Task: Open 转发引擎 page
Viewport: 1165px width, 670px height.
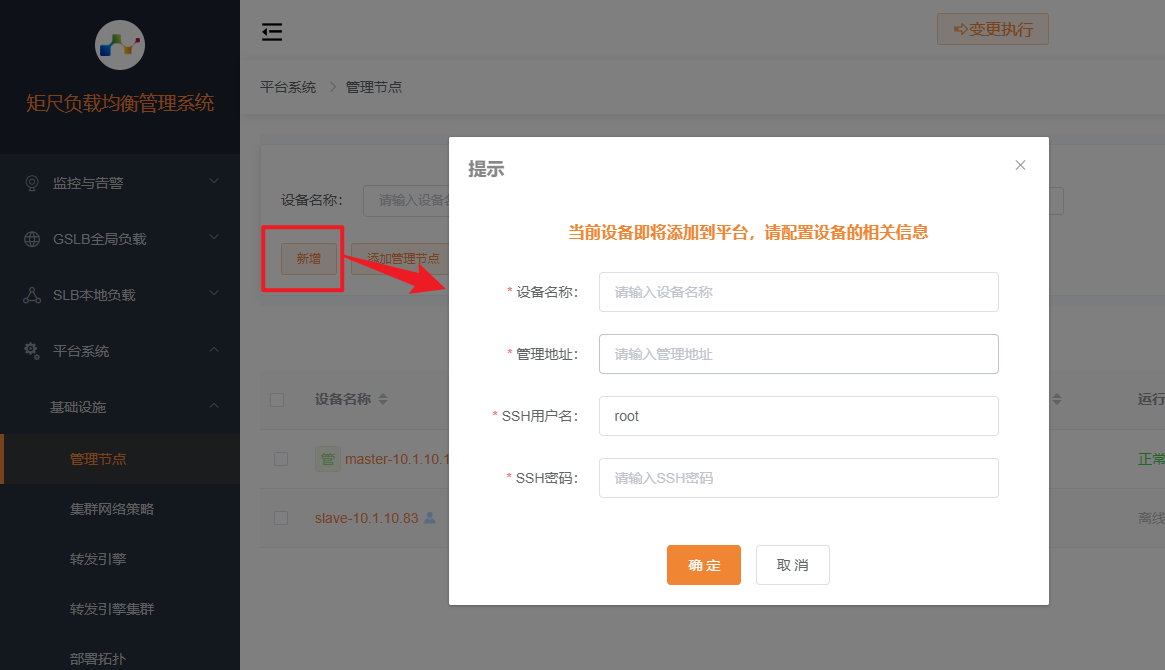Action: tap(120, 559)
